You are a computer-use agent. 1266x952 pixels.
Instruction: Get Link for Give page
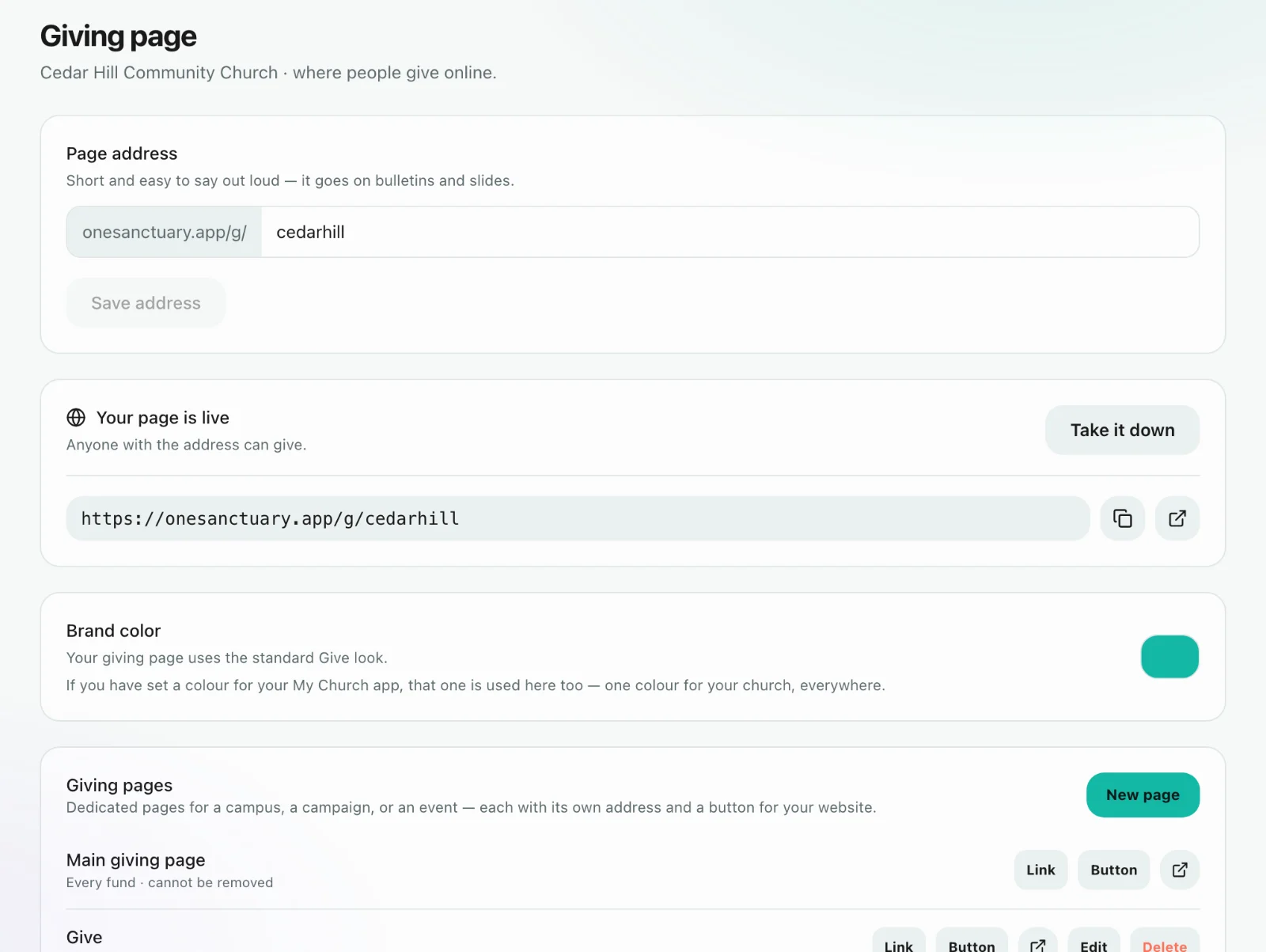click(x=899, y=942)
